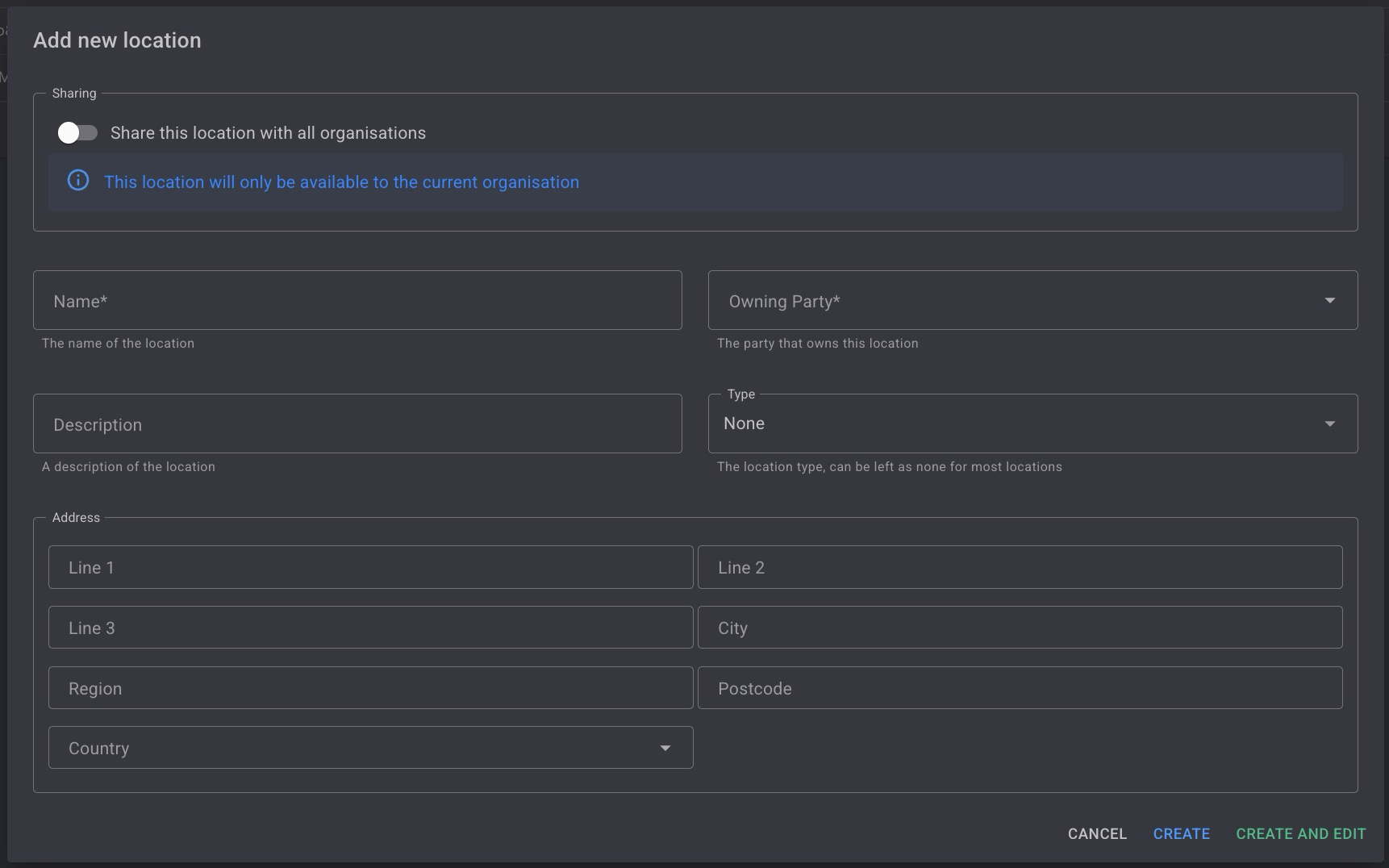
Task: Click the 'Address' group label
Action: (76, 518)
